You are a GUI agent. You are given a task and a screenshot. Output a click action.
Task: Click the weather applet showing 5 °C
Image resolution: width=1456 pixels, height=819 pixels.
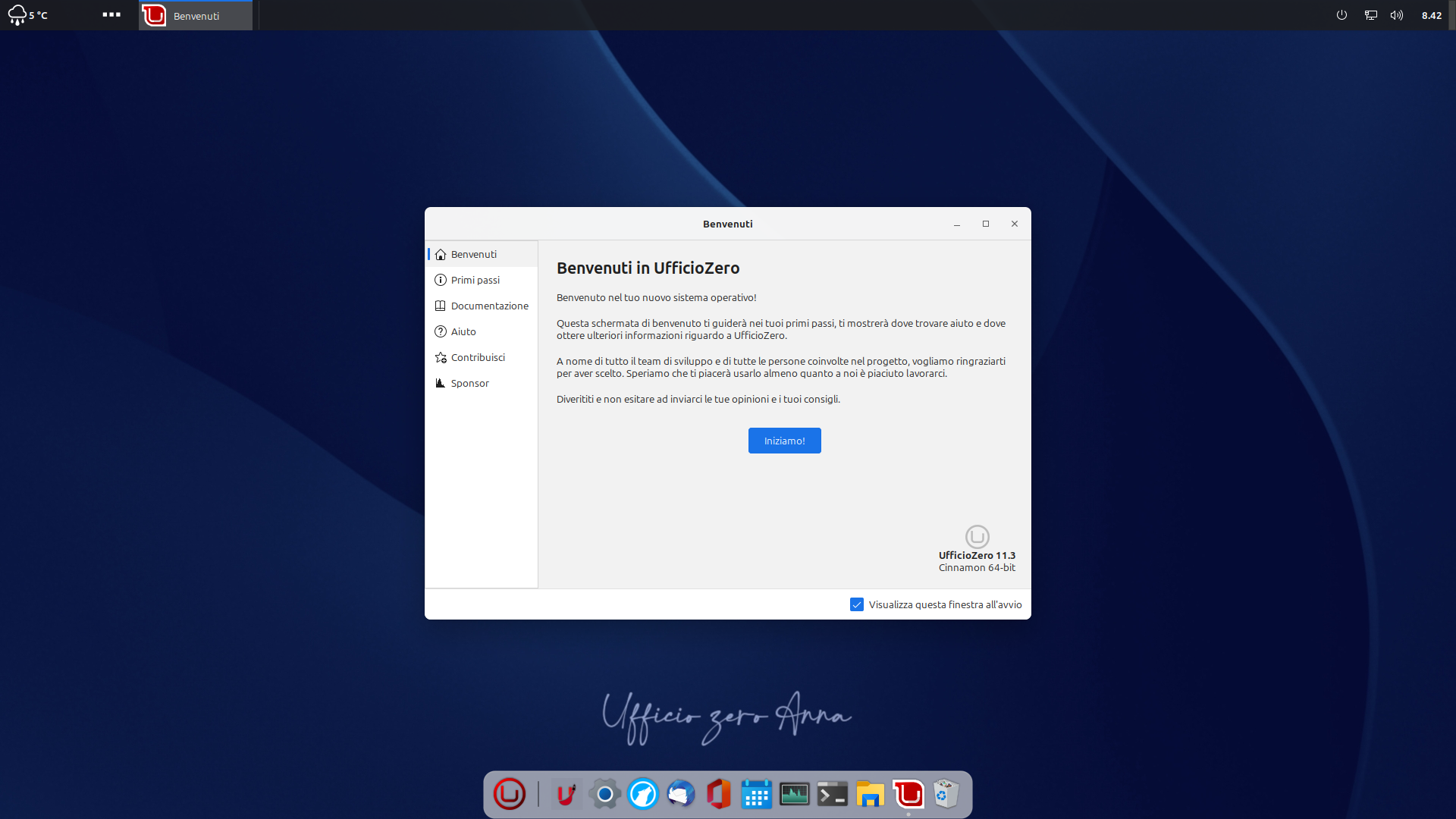pos(28,15)
